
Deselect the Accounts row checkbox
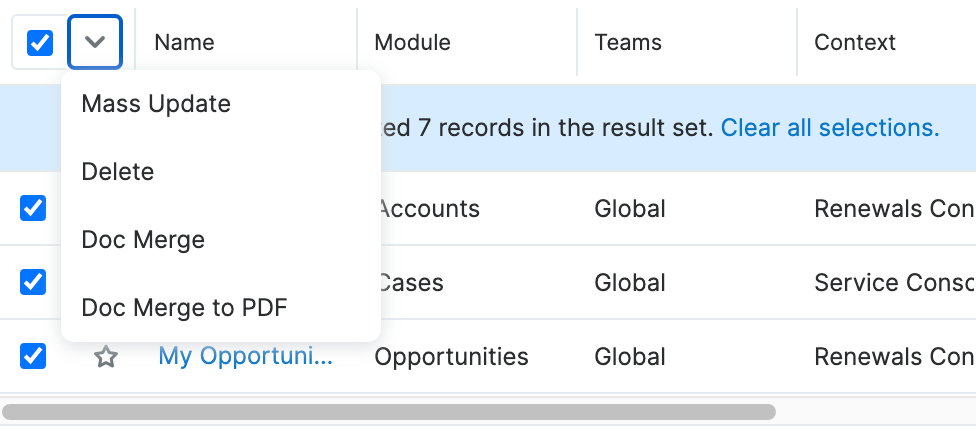pos(33,208)
